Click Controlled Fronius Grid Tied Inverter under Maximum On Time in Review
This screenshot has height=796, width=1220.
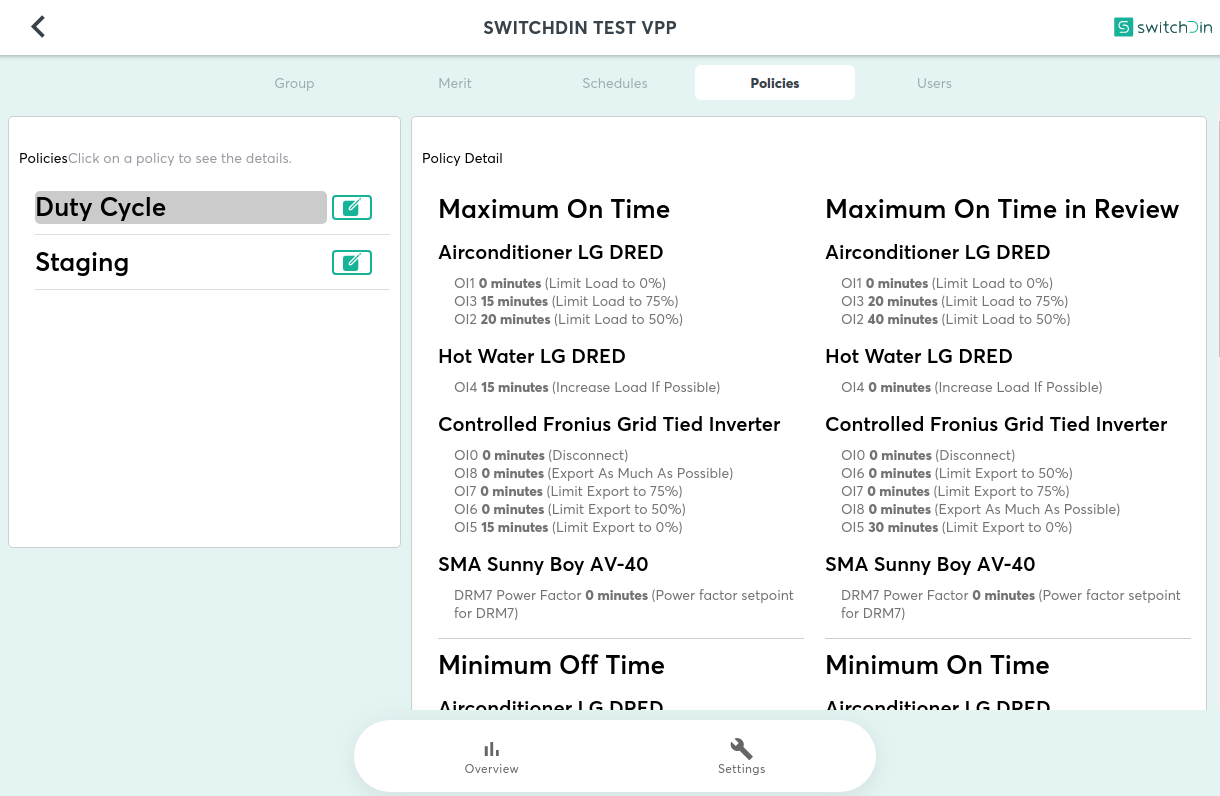(996, 424)
